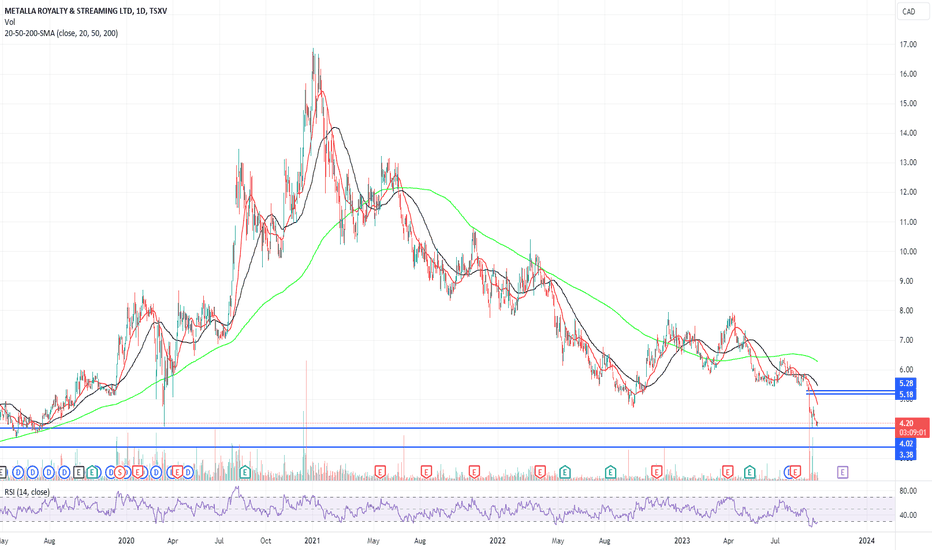The width and height of the screenshot is (932, 550).
Task: Click the red S split marker
Action: [120, 472]
